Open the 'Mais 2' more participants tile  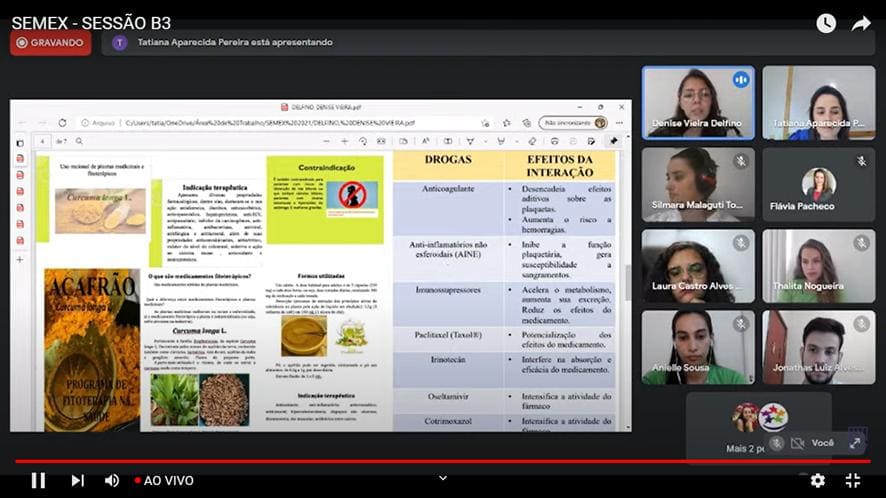click(x=759, y=427)
